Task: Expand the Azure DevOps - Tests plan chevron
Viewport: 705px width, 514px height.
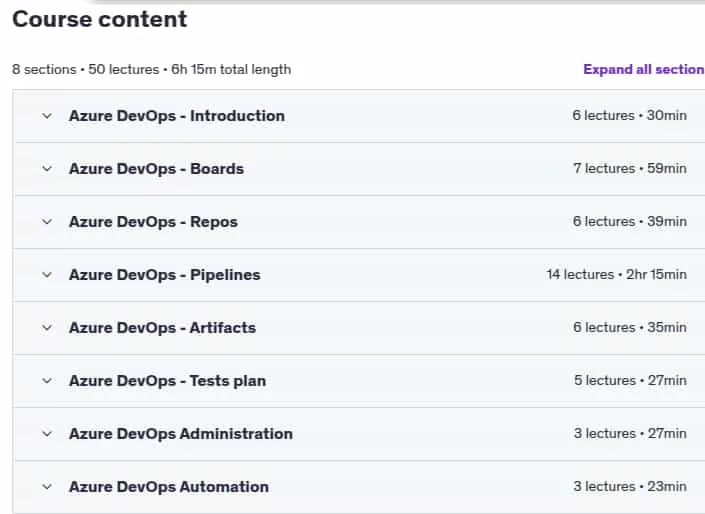Action: coord(47,381)
